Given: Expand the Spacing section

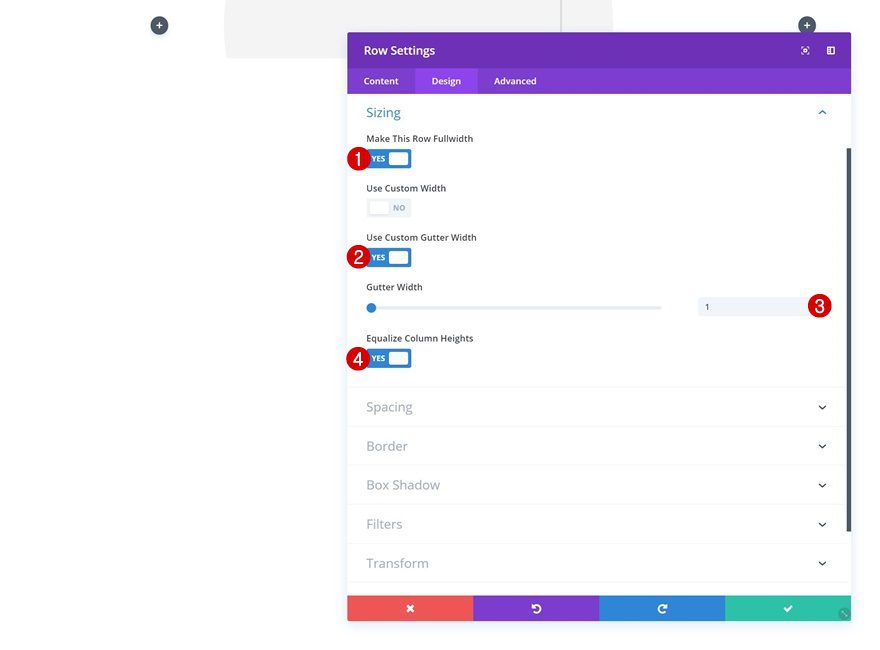Looking at the screenshot, I should [598, 407].
